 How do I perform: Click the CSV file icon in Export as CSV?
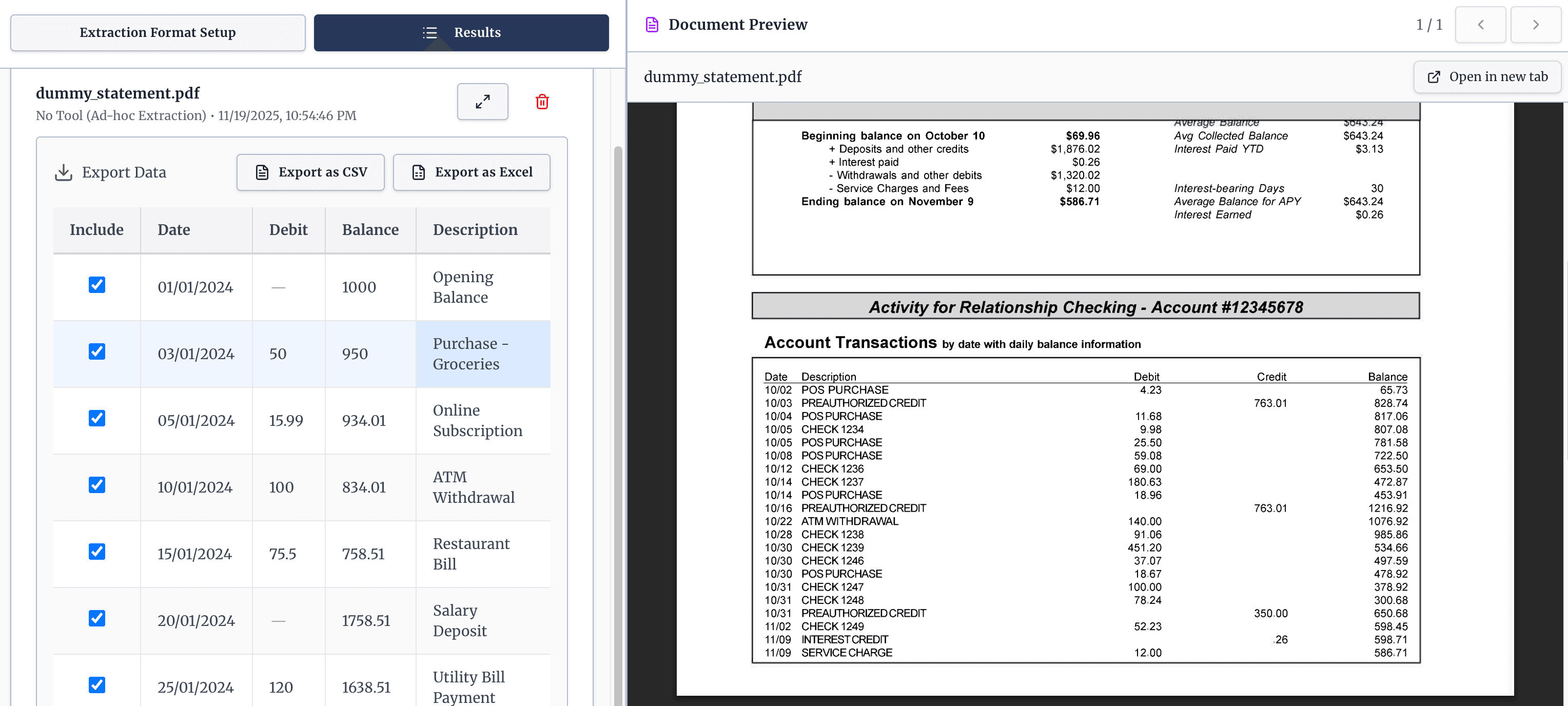[262, 172]
